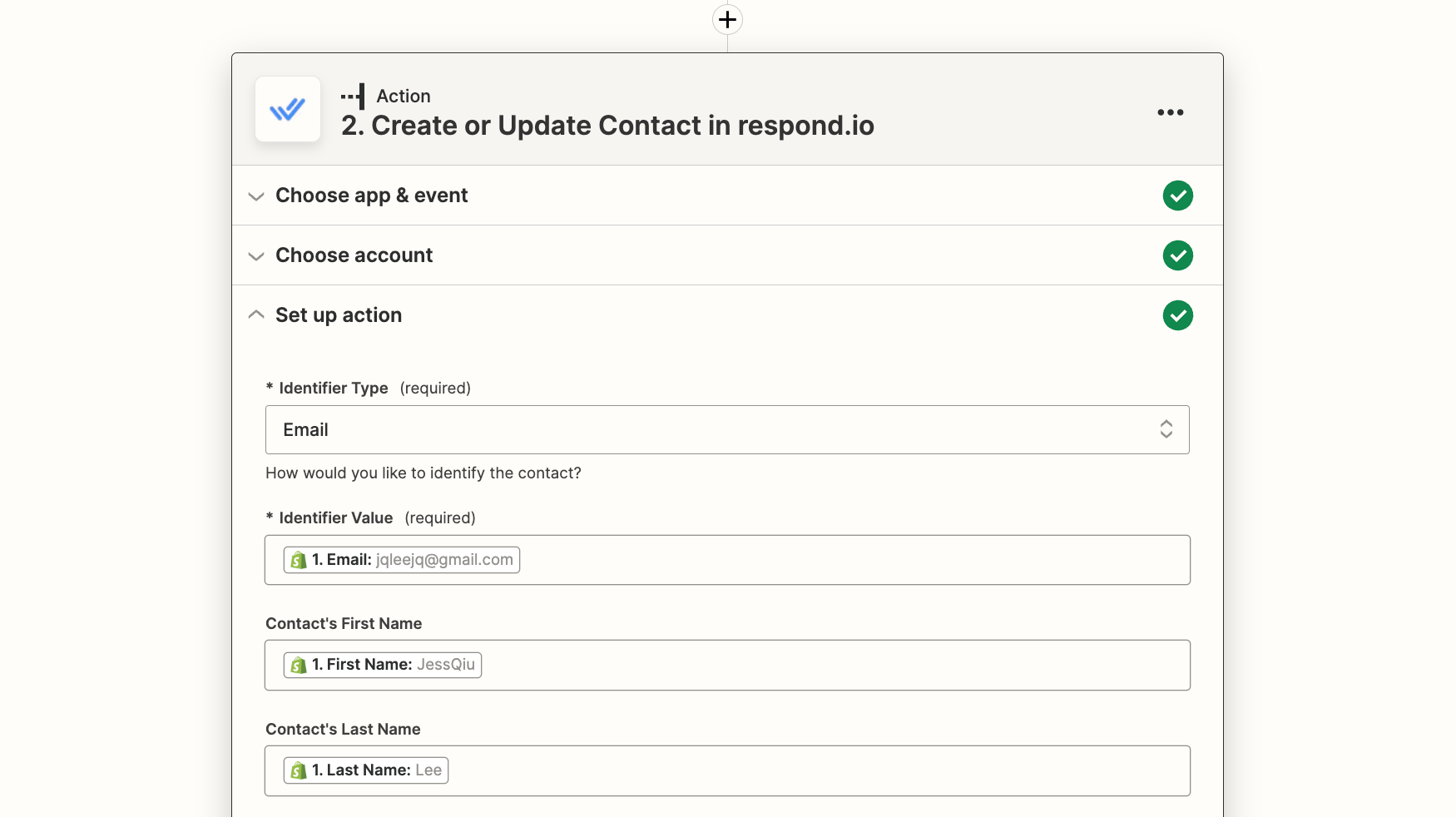Click the add step plus button
This screenshot has width=1456, height=817.
coord(727,19)
